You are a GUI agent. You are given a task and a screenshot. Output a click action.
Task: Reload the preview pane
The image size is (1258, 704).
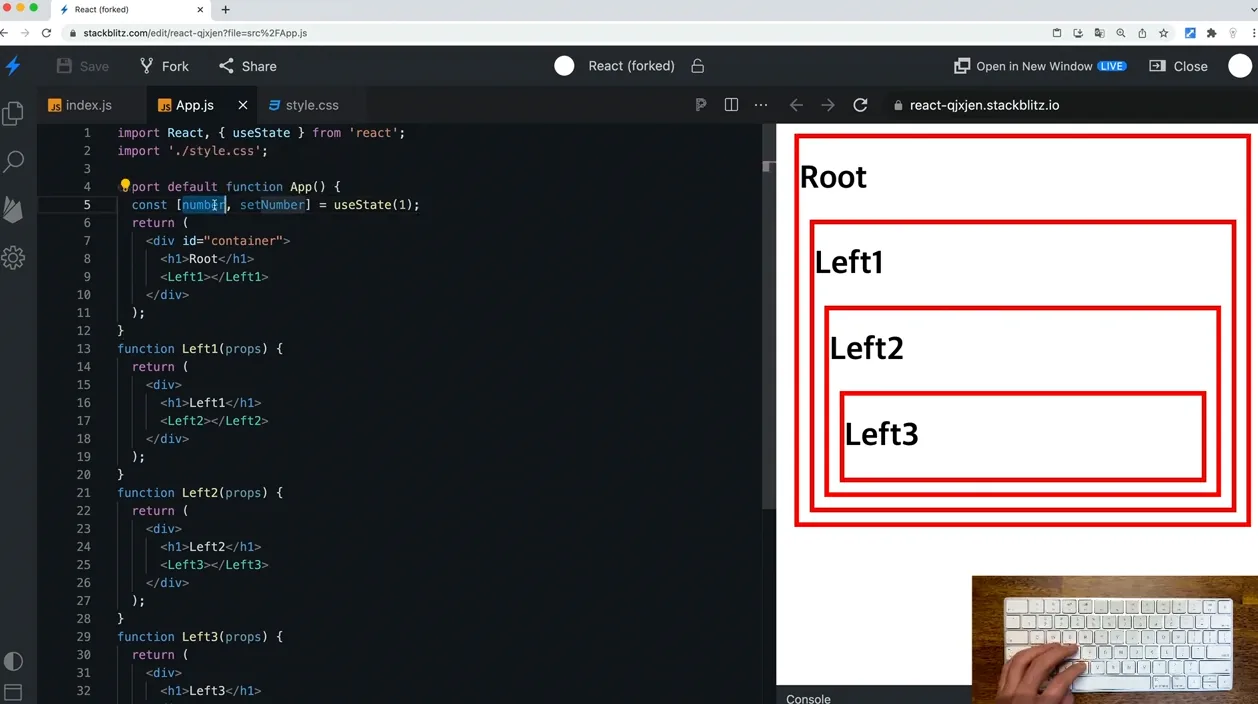click(860, 105)
